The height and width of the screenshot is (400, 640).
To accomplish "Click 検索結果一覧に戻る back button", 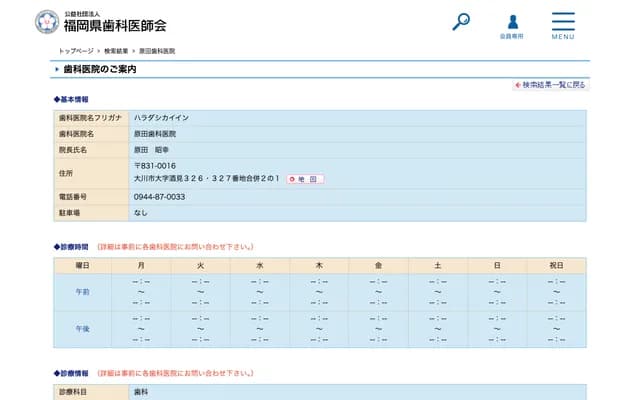I will click(x=550, y=85).
